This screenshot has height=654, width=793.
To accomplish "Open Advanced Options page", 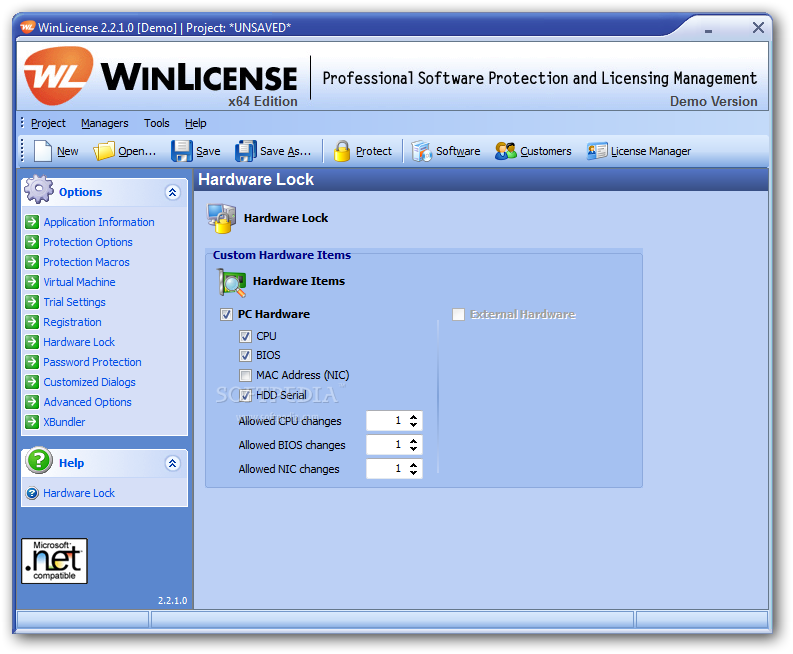I will coord(87,402).
